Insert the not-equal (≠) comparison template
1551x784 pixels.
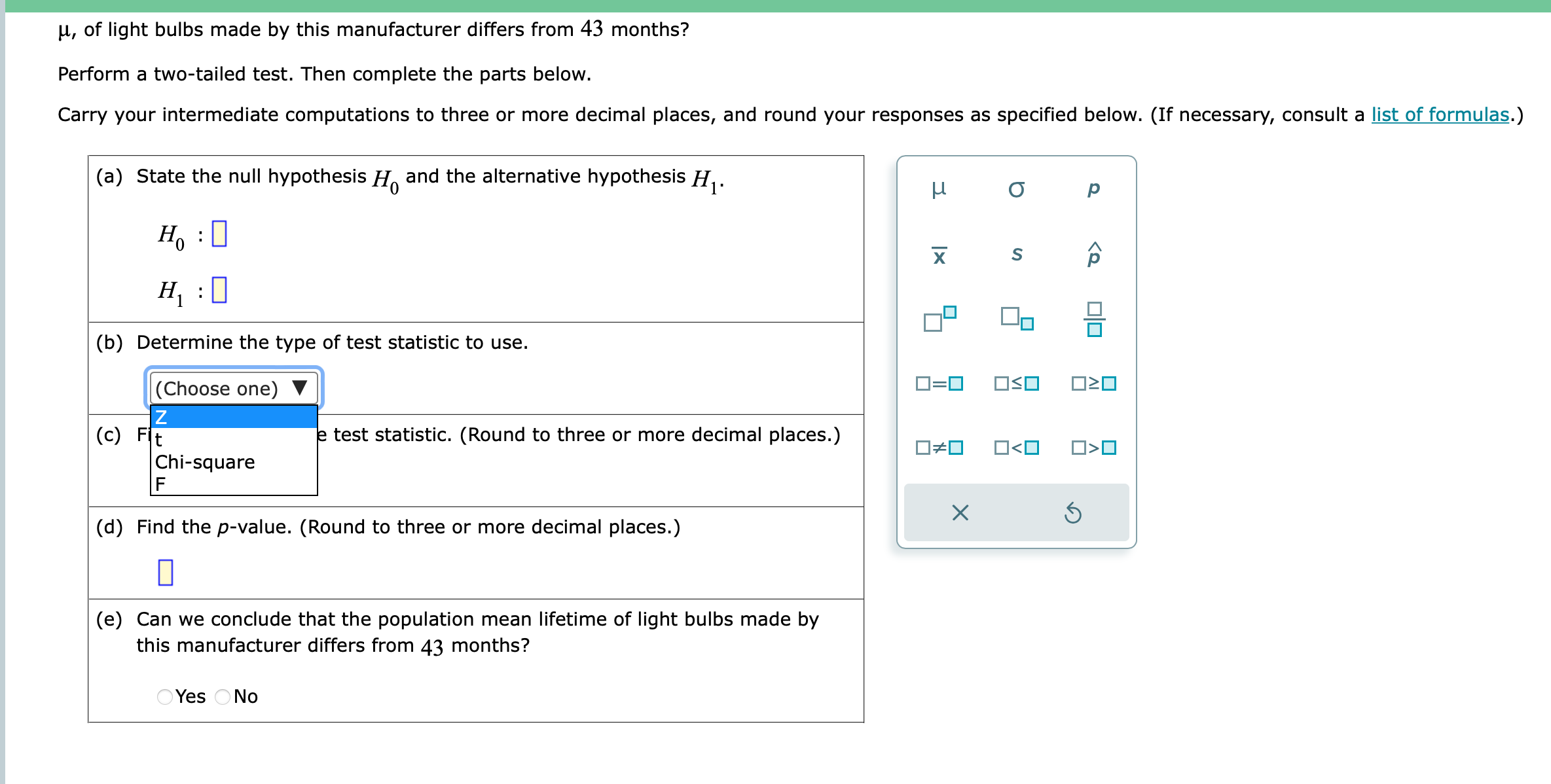[x=939, y=448]
